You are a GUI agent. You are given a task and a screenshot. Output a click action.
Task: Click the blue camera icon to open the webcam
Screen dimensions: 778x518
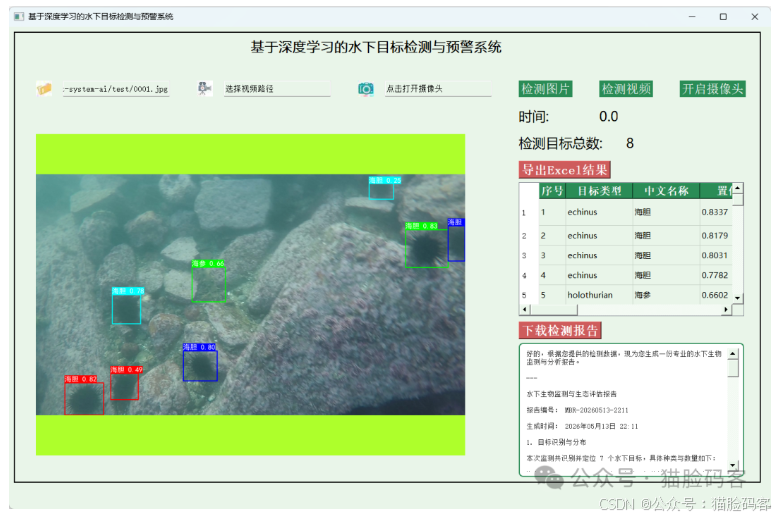pyautogui.click(x=366, y=89)
